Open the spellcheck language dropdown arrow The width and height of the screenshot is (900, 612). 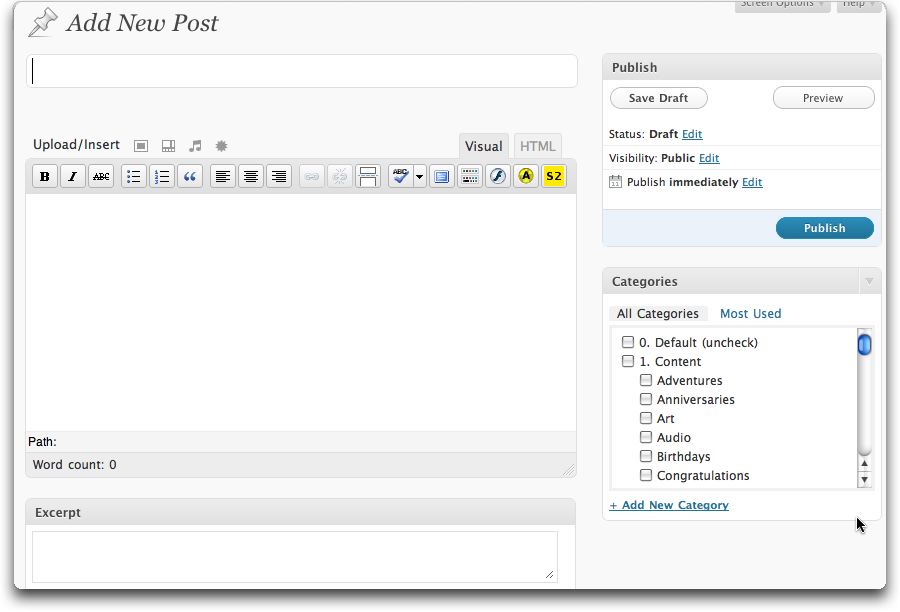tap(419, 177)
